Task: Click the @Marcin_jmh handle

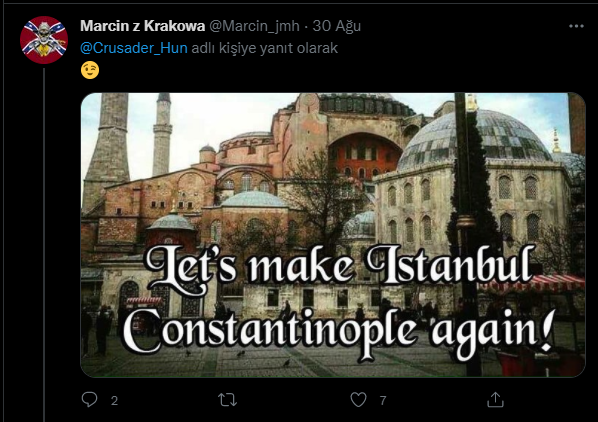Action: 254,26
